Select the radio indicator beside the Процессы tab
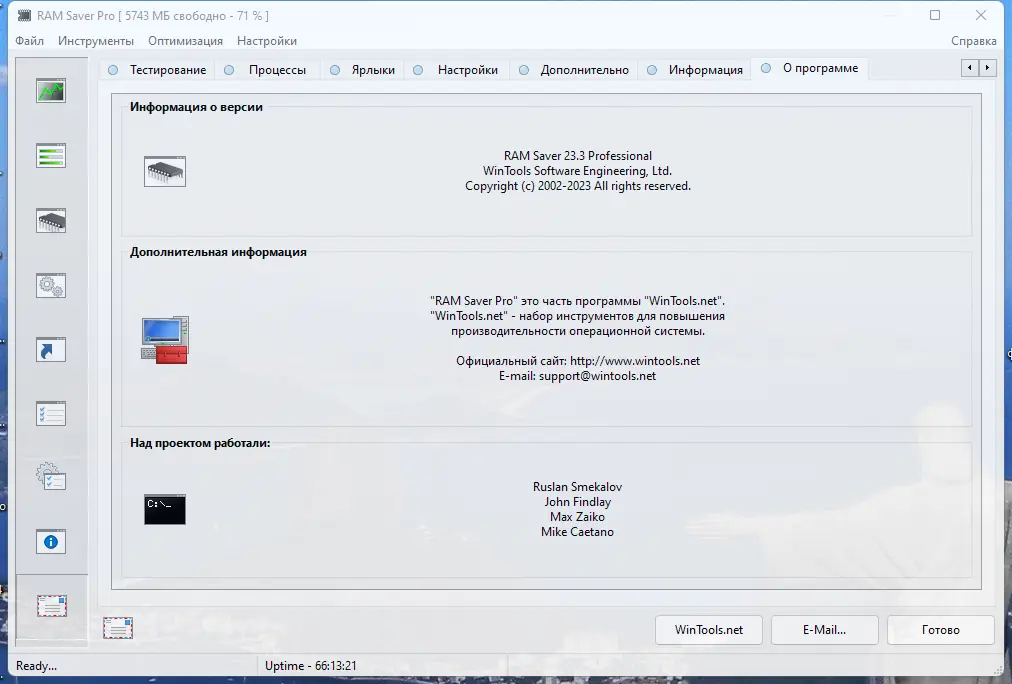 (231, 70)
